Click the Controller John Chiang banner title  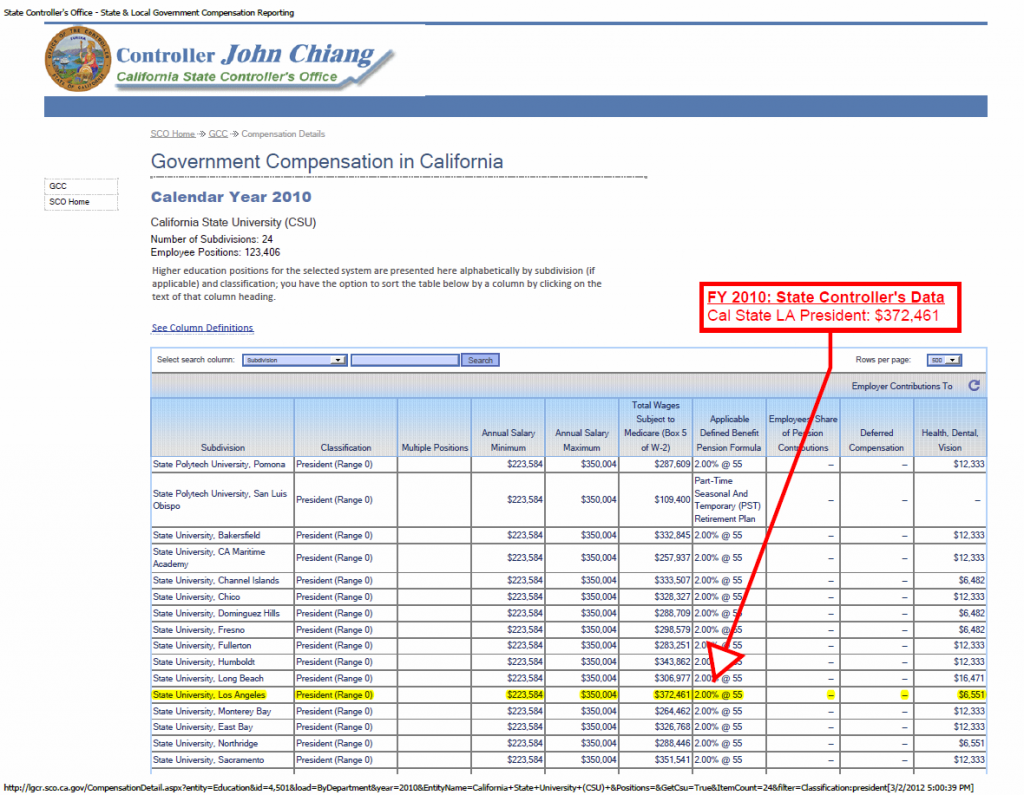[245, 55]
